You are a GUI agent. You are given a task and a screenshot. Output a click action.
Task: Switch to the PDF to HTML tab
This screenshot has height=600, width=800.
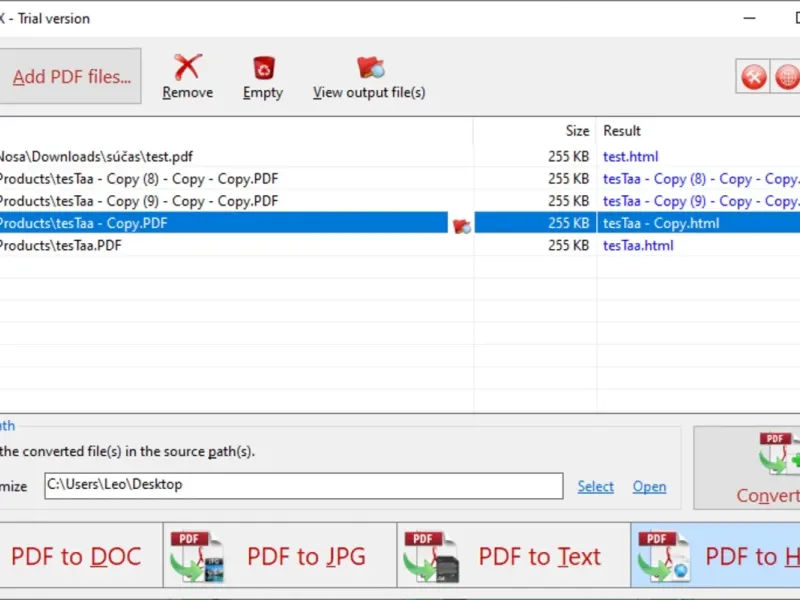pyautogui.click(x=715, y=556)
